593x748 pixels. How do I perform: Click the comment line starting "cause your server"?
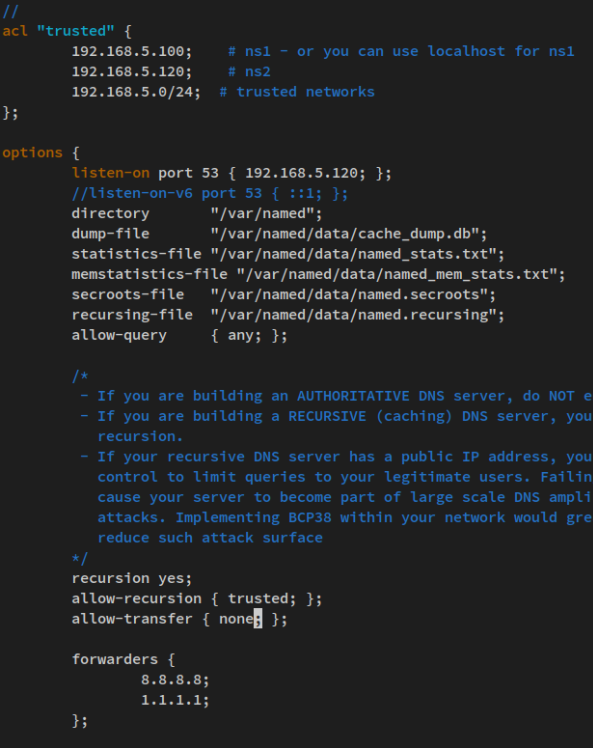coord(345,497)
